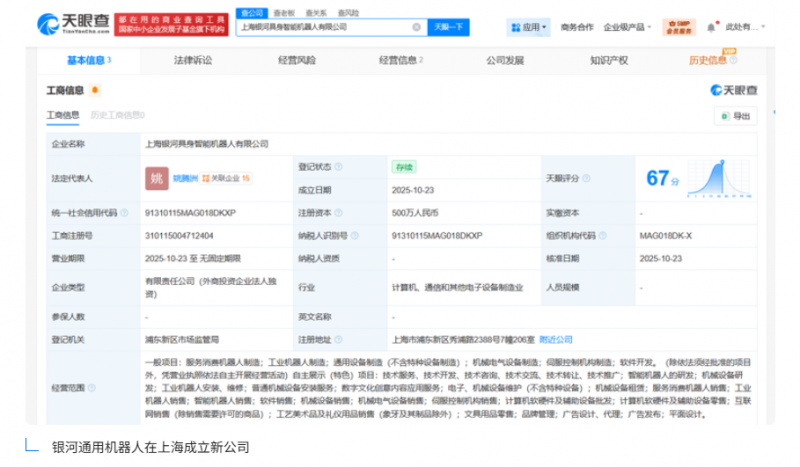The width and height of the screenshot is (800, 467).
Task: Open the user account dropdown 此处有...
Action: coord(745,27)
